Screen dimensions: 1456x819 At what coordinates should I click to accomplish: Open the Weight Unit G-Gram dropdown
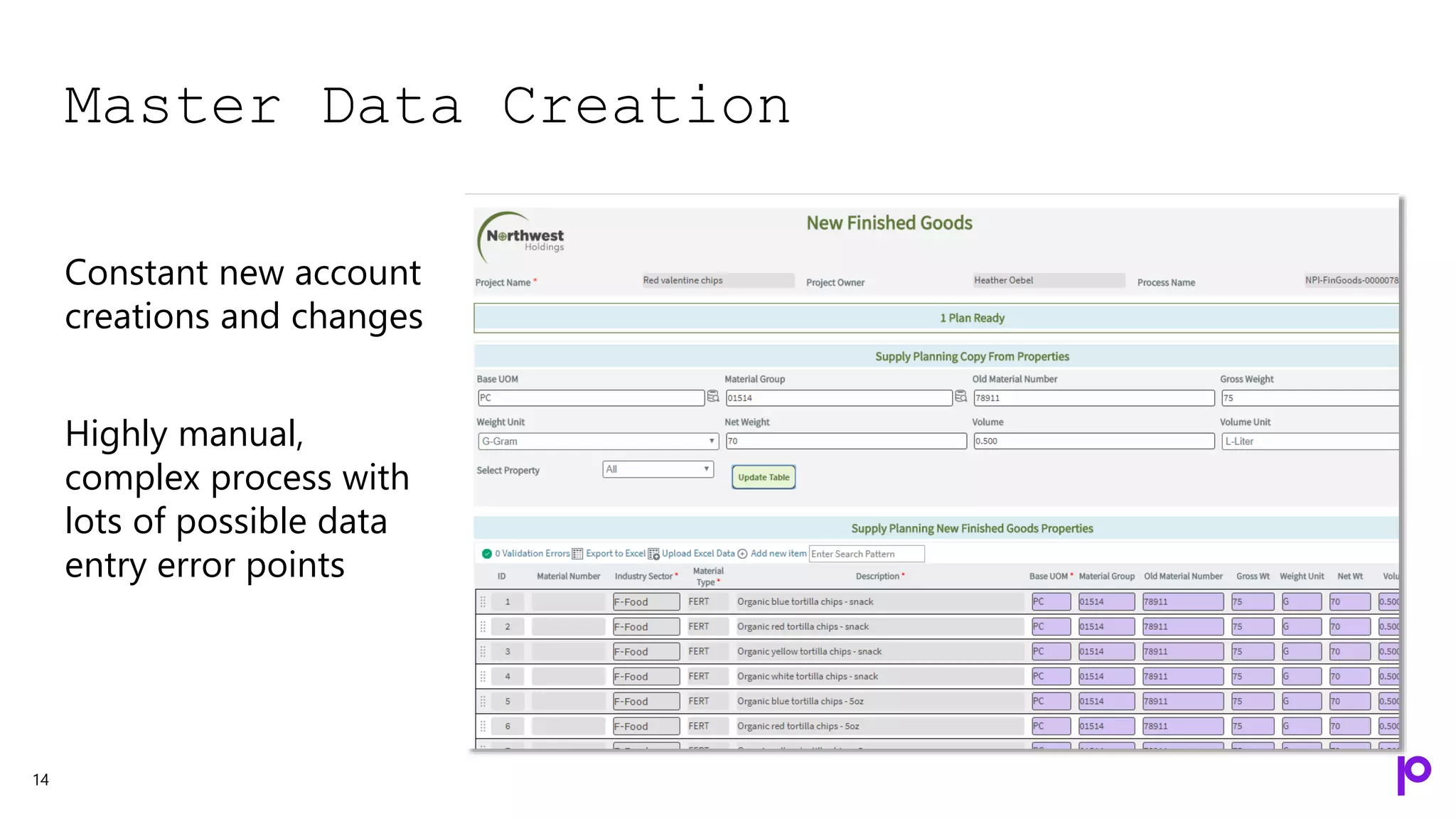[597, 441]
